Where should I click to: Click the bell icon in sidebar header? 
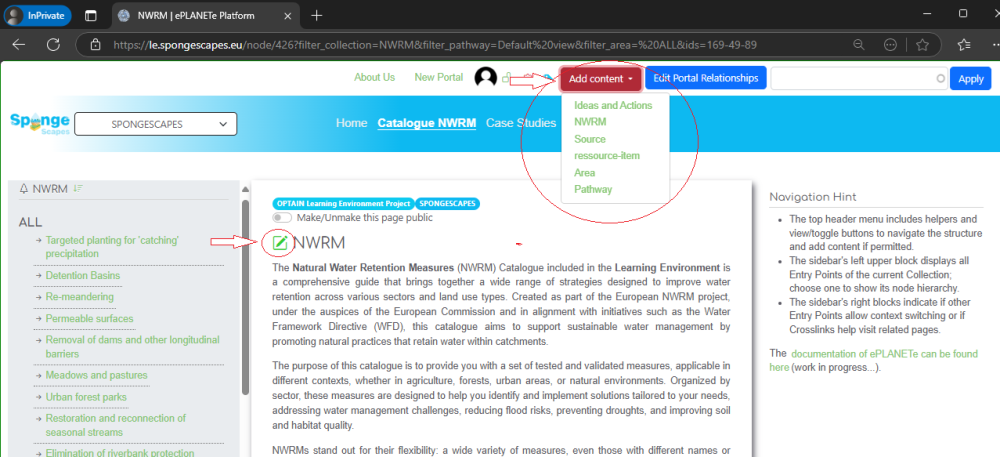(24, 188)
